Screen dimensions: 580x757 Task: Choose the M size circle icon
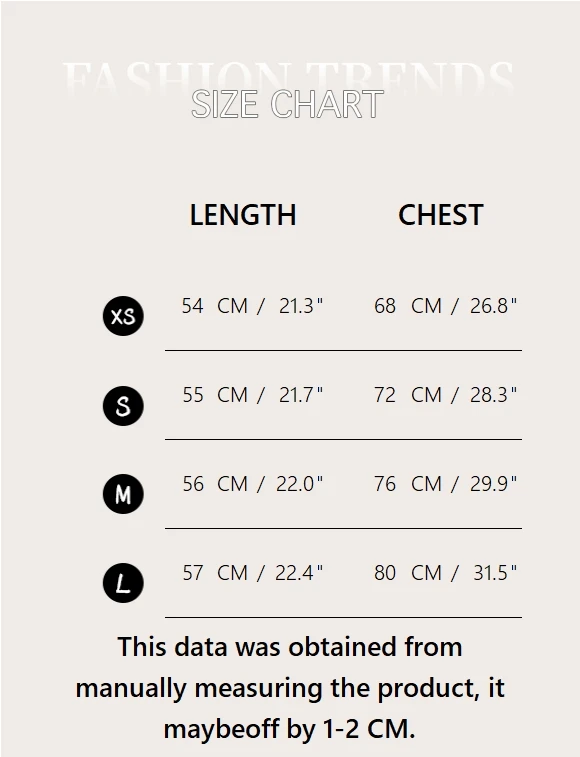click(x=123, y=494)
